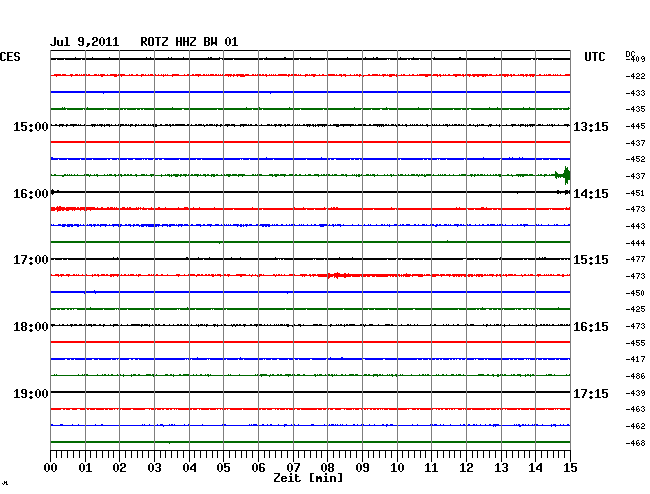Screen dimensions: 650x494
Task: Select the DC offset value "-422"
Action: coord(635,76)
